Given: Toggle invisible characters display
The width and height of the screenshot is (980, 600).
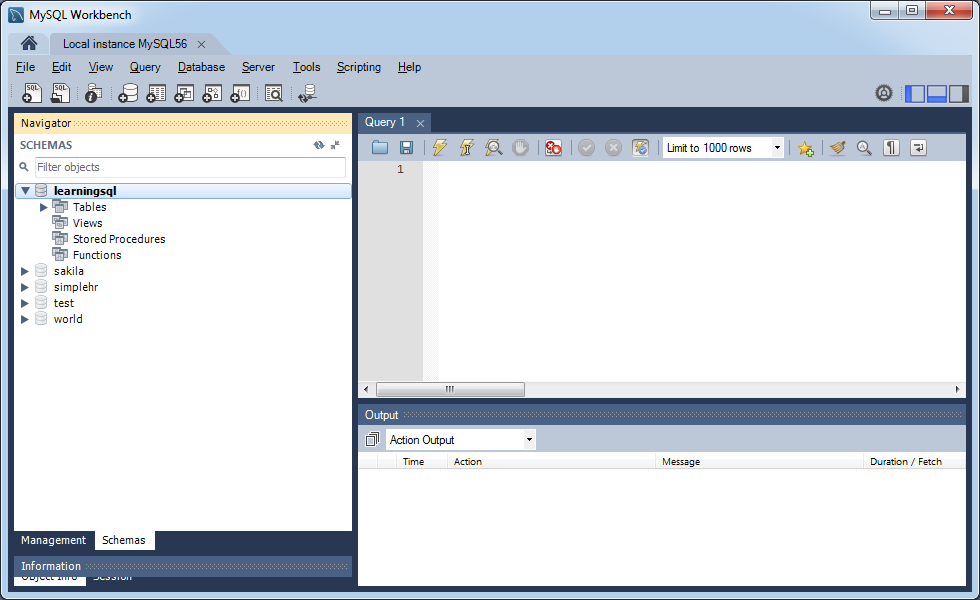Looking at the screenshot, I should 891,148.
